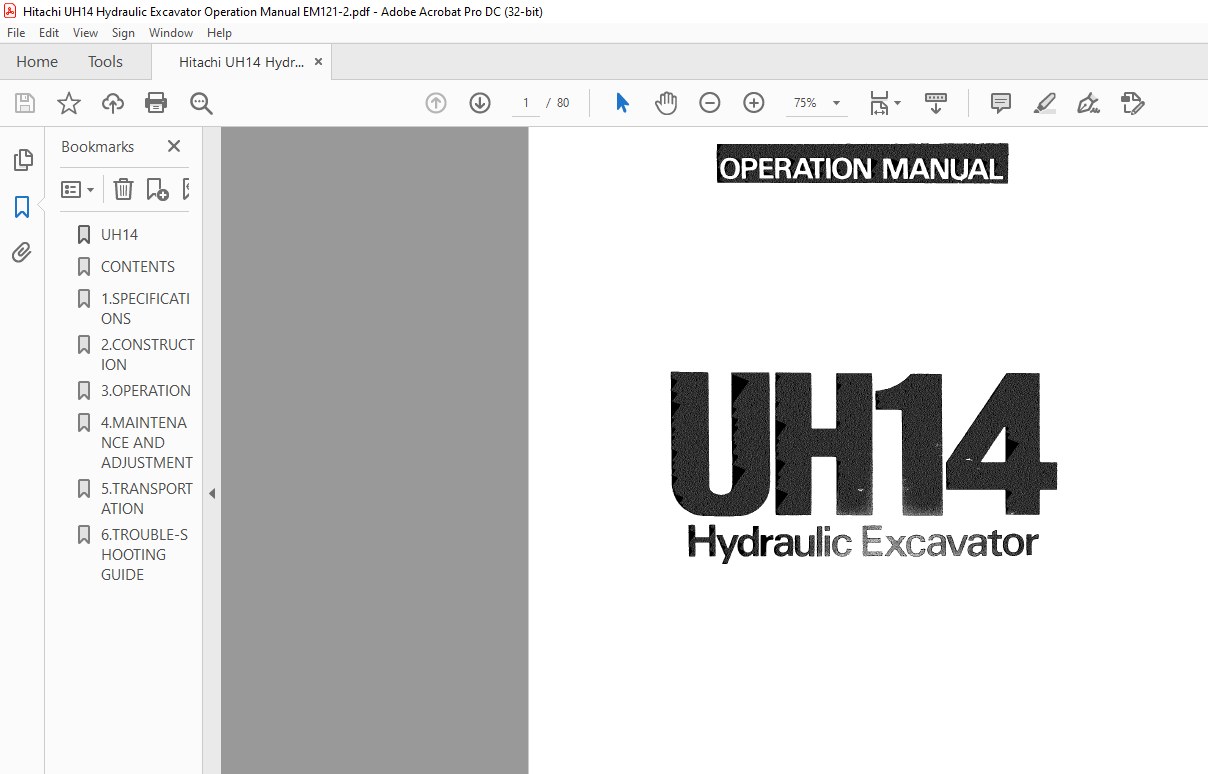Open the 3.OPERATION bookmark
The width and height of the screenshot is (1208, 774).
pyautogui.click(x=146, y=391)
